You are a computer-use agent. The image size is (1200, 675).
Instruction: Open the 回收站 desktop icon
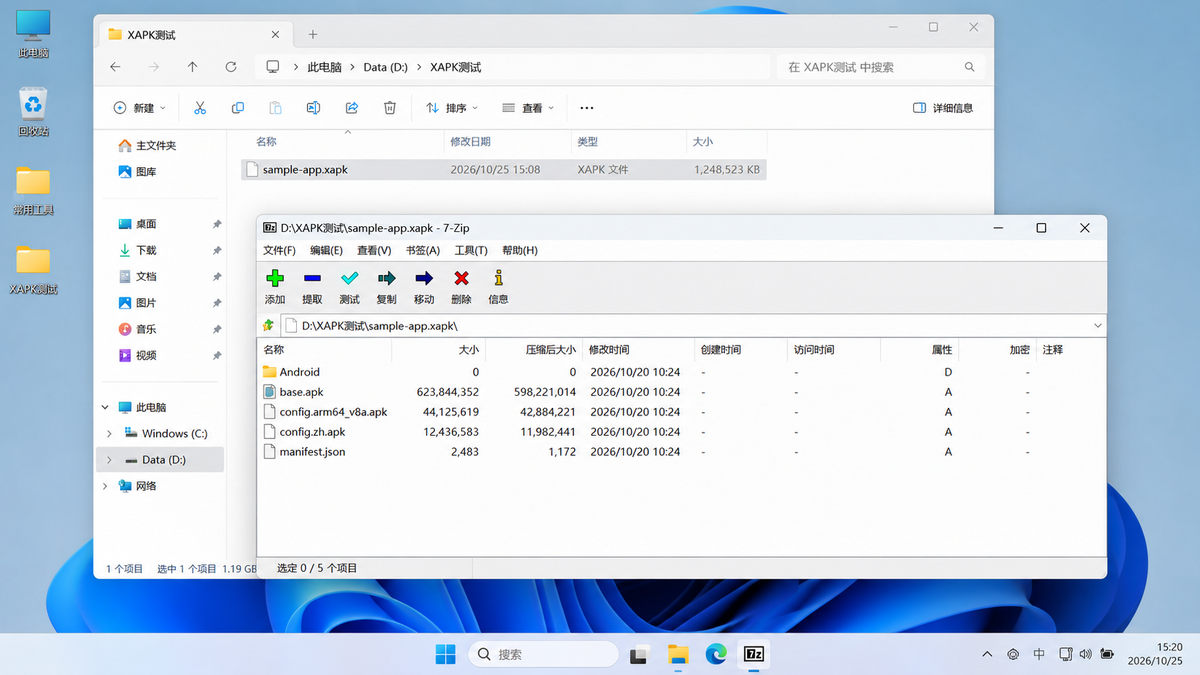tap(33, 111)
